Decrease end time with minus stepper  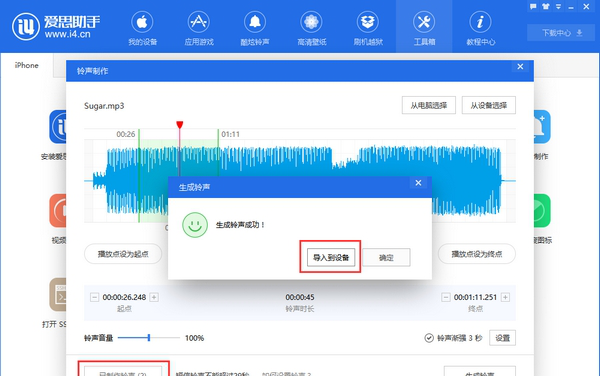(x=446, y=297)
